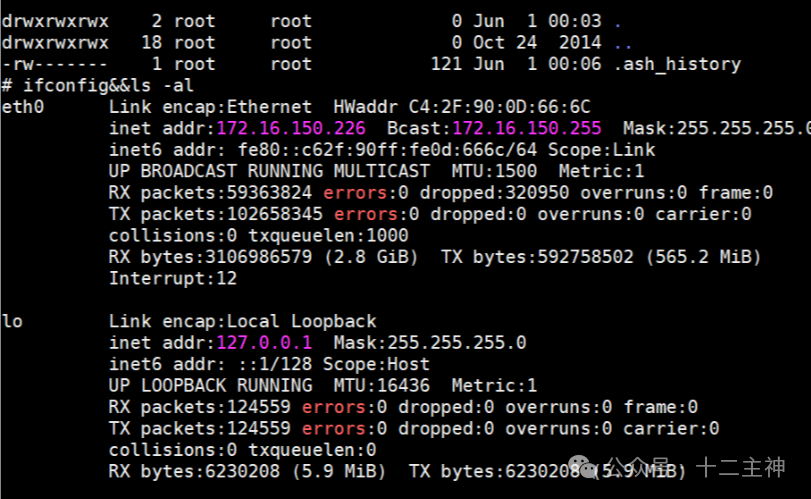This screenshot has height=499, width=811.
Task: Click the 十二主神 watermark text
Action: 741,467
